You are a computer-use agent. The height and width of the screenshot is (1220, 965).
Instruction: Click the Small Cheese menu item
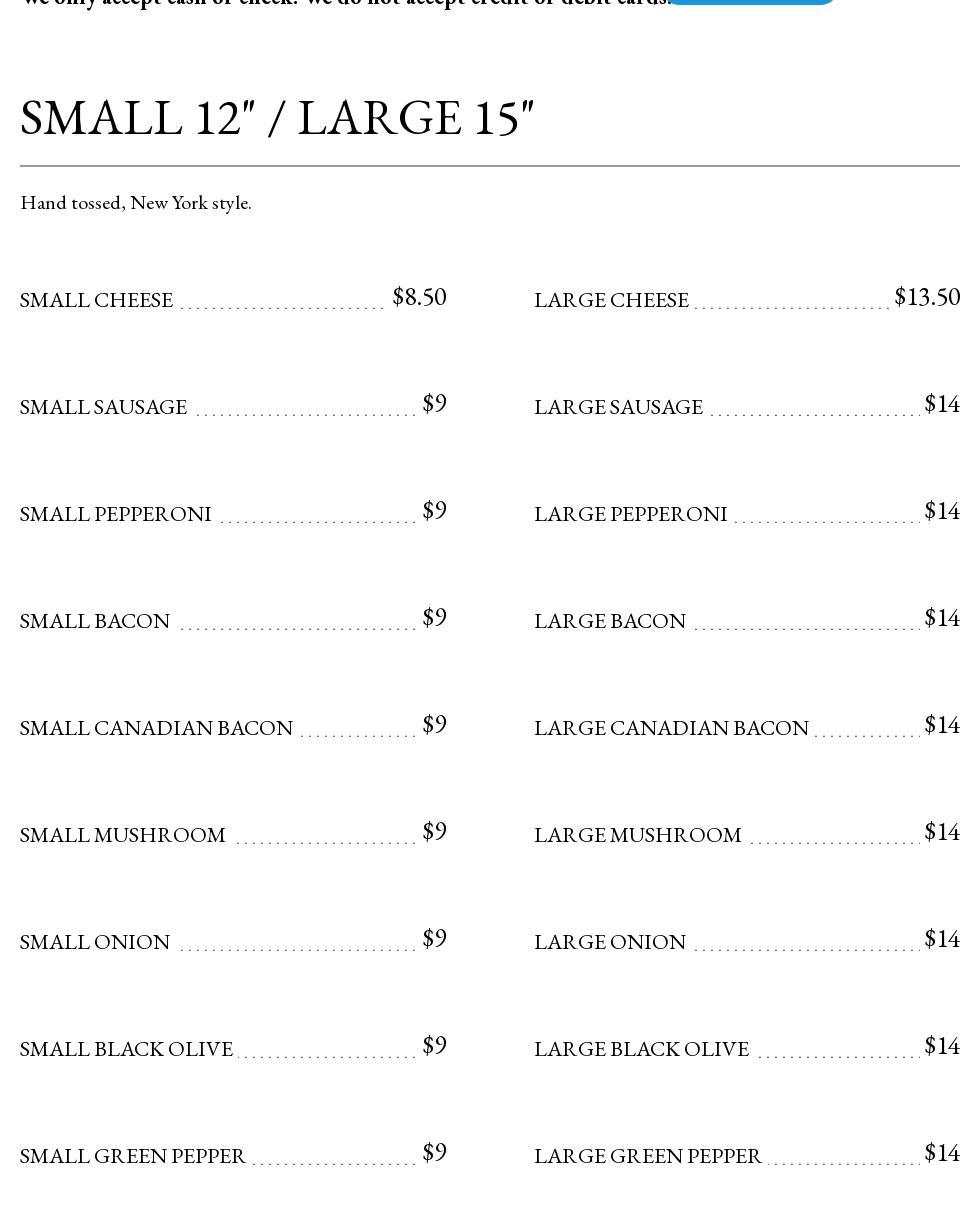(97, 300)
